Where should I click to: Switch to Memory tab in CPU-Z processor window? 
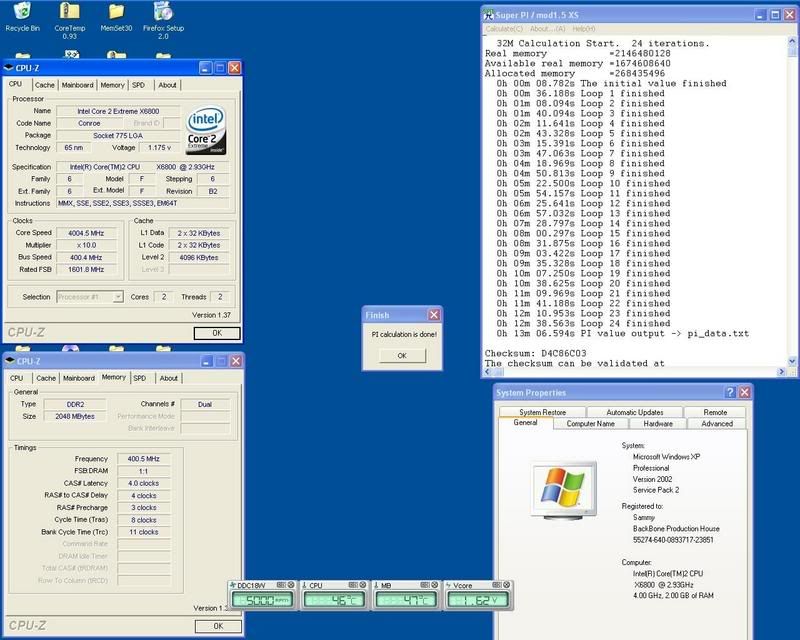(x=112, y=85)
